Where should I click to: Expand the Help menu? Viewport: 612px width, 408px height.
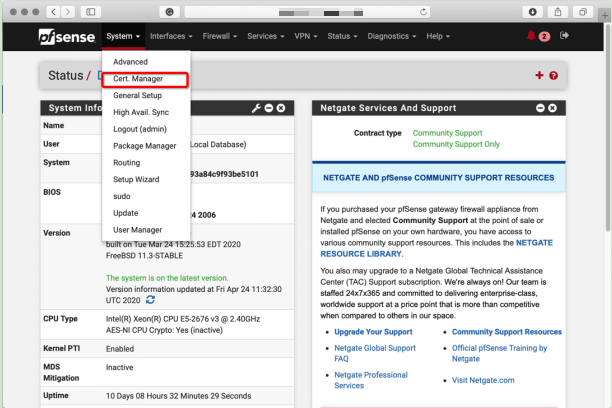438,36
